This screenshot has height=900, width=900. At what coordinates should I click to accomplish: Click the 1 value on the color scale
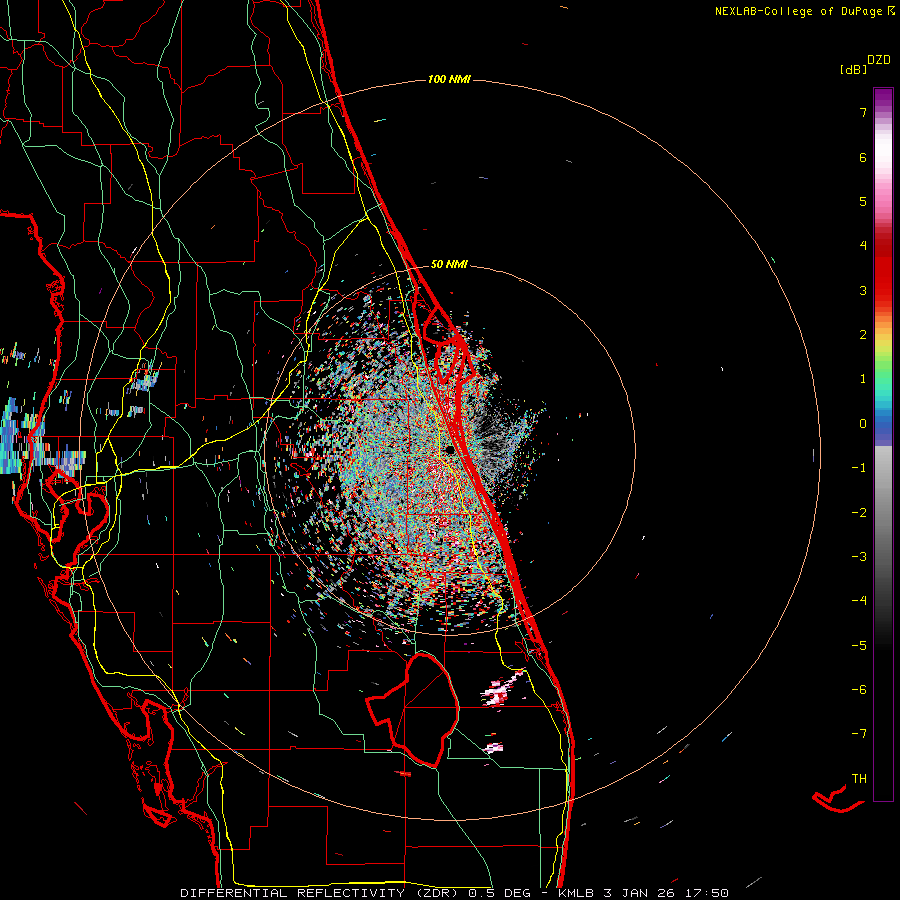(863, 379)
